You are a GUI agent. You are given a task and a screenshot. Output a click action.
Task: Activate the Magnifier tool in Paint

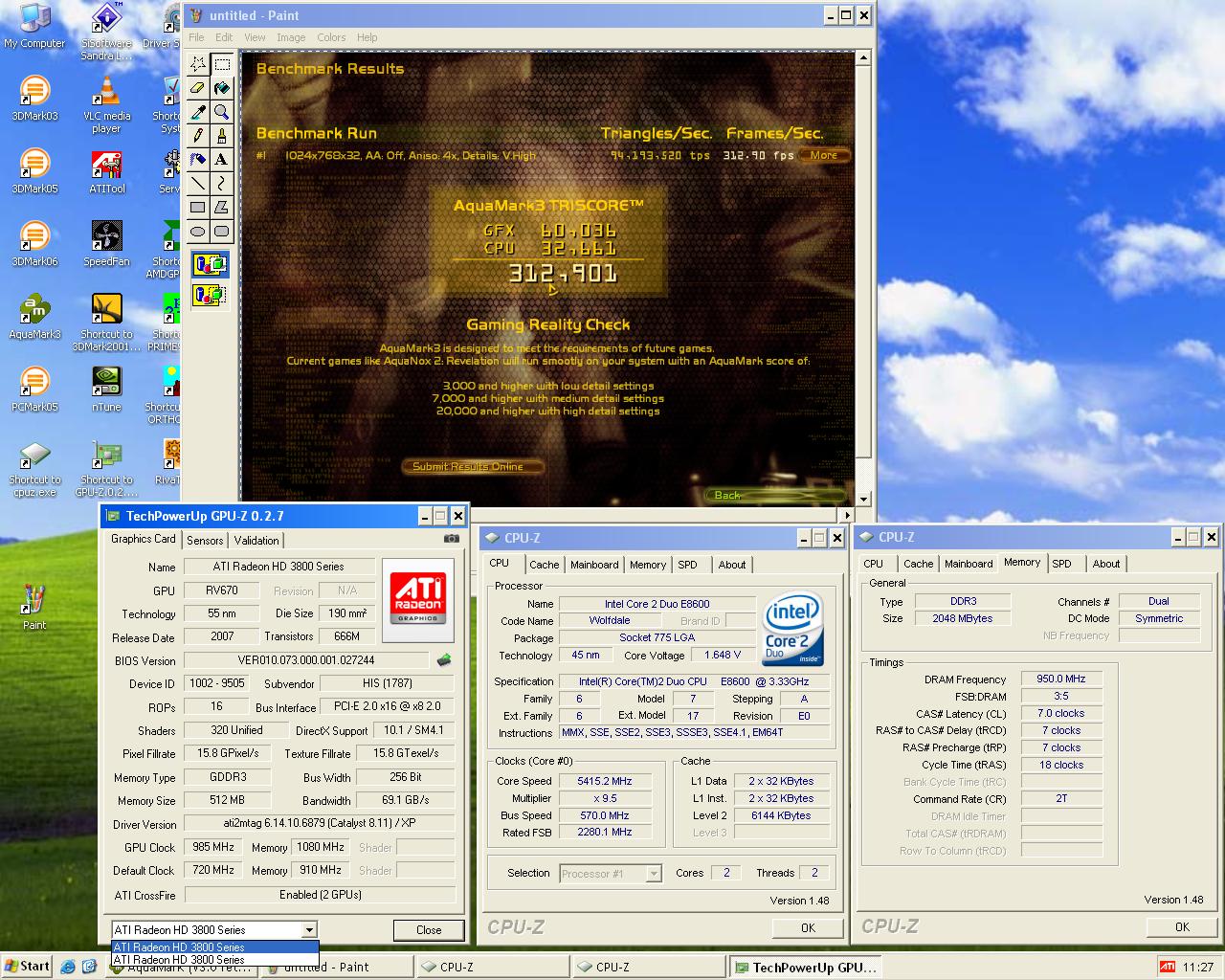tap(222, 112)
